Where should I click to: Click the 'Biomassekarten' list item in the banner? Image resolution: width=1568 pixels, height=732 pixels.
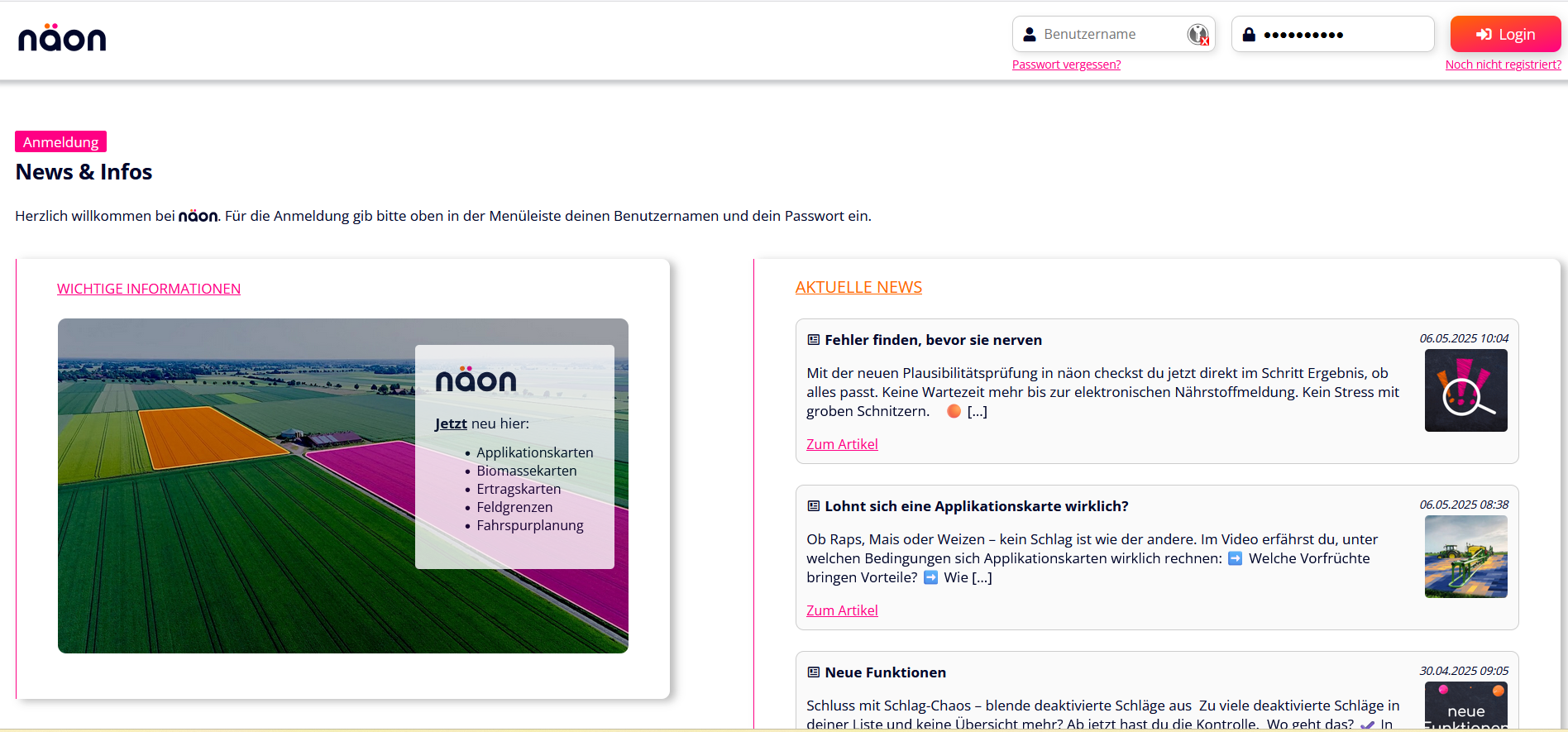tap(526, 471)
